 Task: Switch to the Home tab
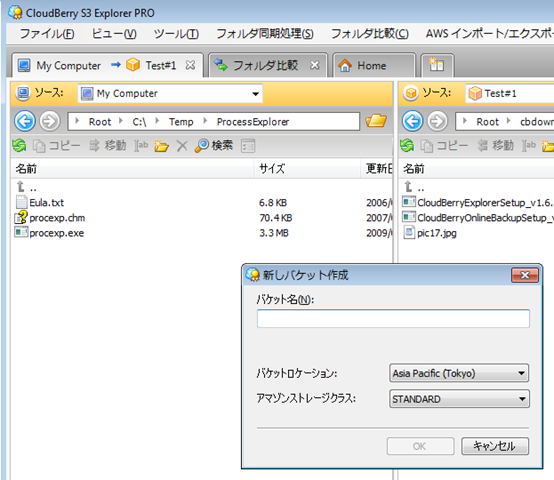click(x=374, y=65)
